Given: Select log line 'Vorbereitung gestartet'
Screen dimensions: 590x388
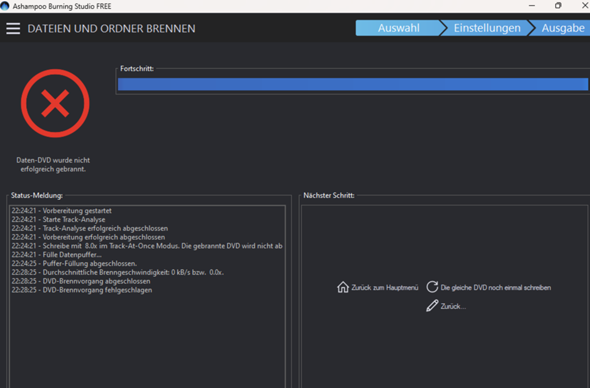Looking at the screenshot, I should click(61, 211).
